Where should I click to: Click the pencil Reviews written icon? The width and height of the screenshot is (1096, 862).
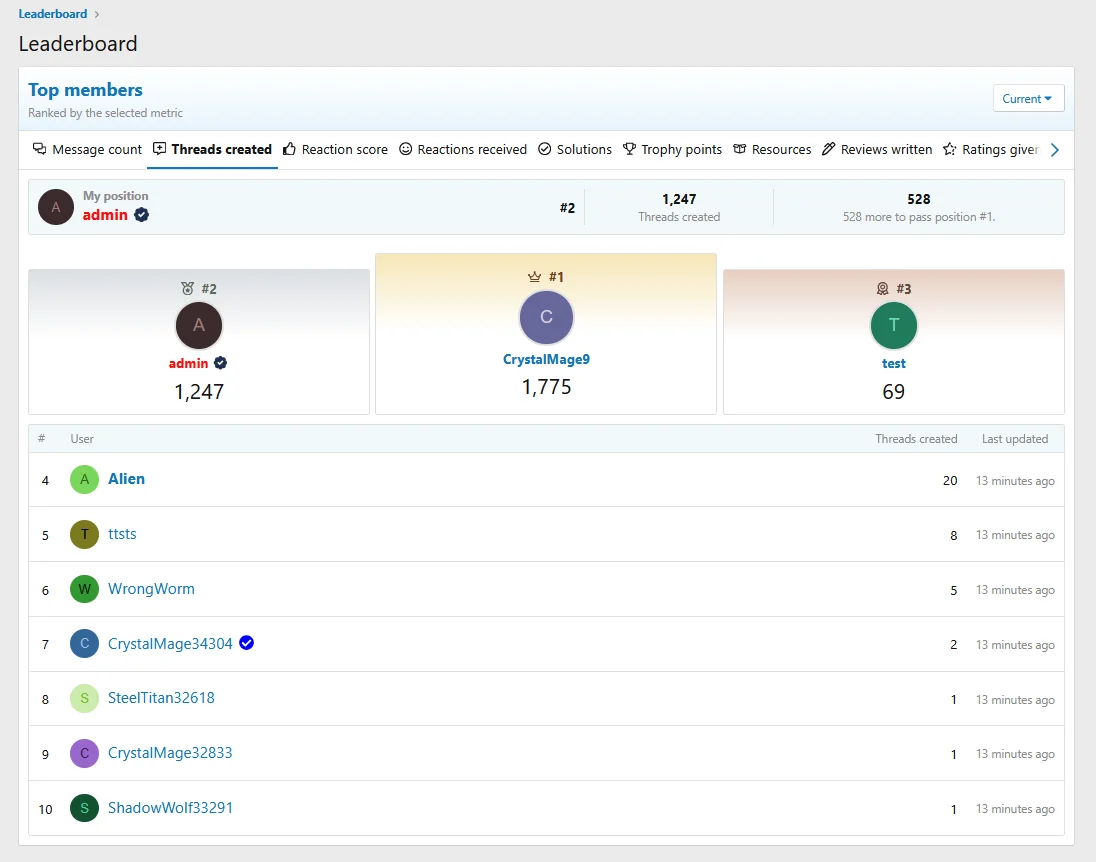click(828, 149)
